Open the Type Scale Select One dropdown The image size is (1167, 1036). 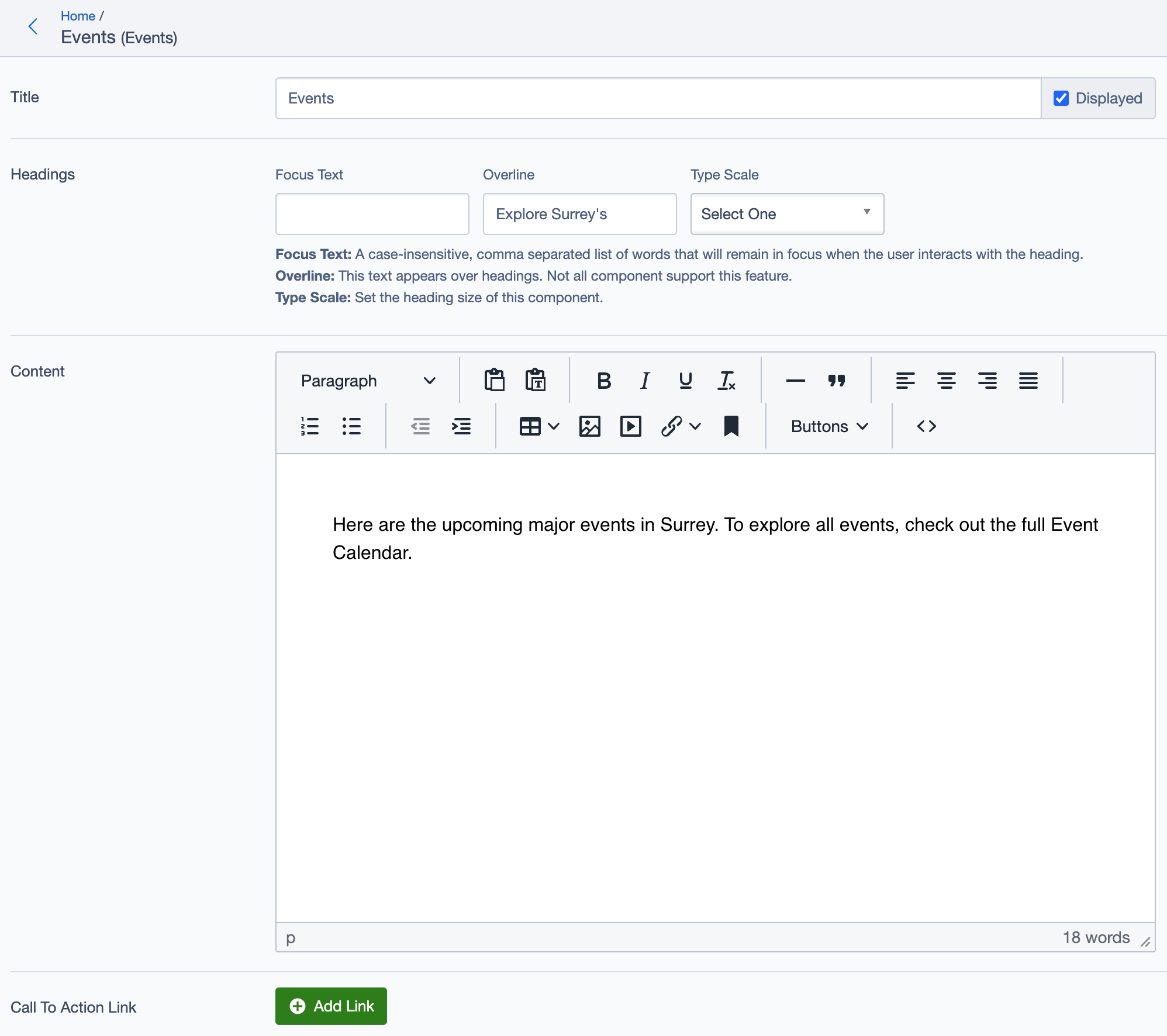(x=786, y=214)
